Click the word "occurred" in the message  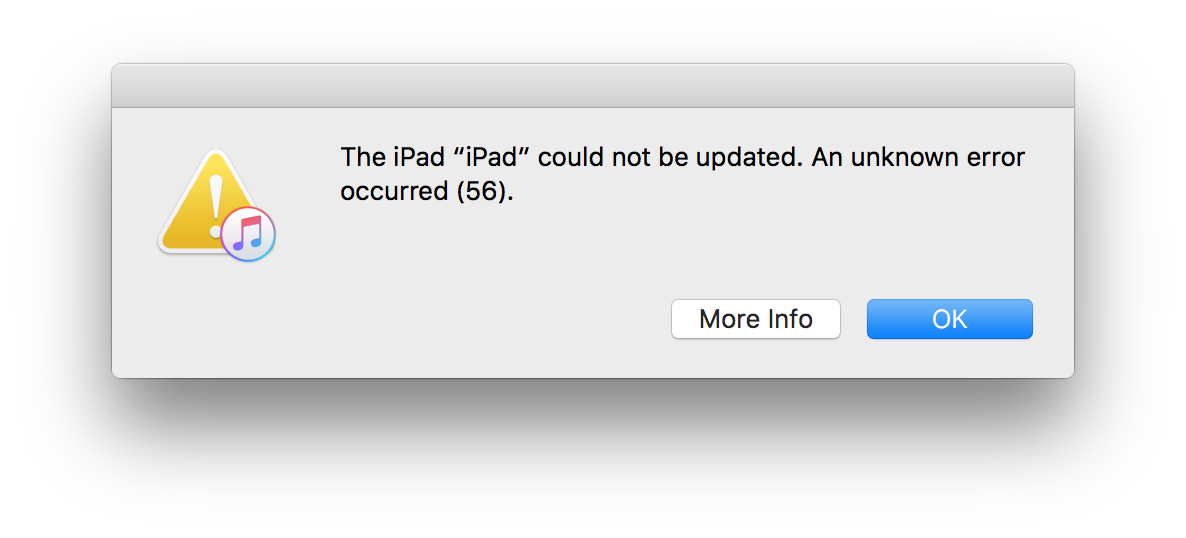(x=394, y=192)
